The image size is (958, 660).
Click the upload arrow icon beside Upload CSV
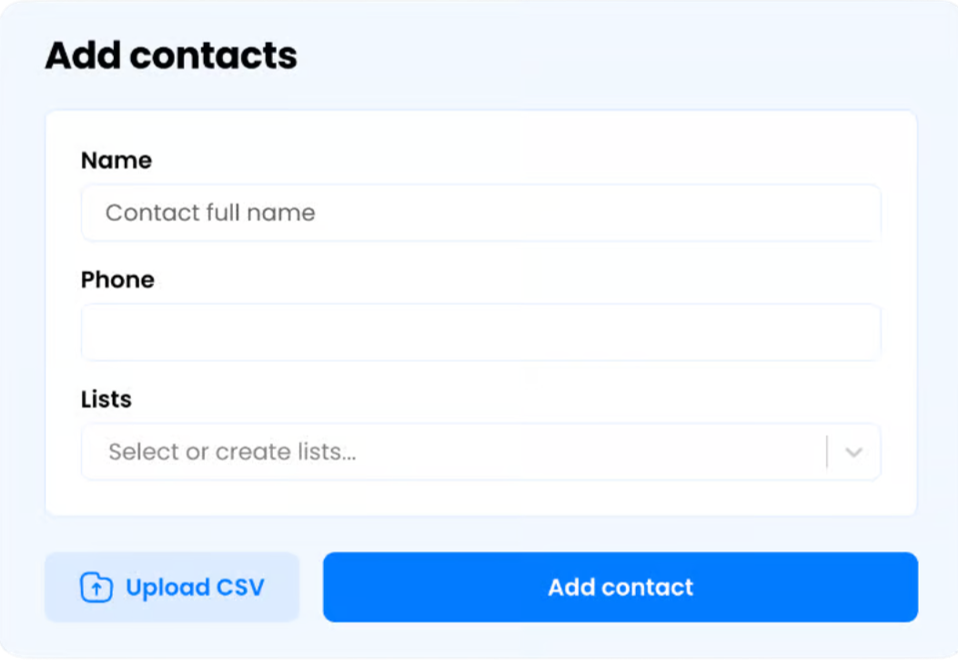[97, 587]
